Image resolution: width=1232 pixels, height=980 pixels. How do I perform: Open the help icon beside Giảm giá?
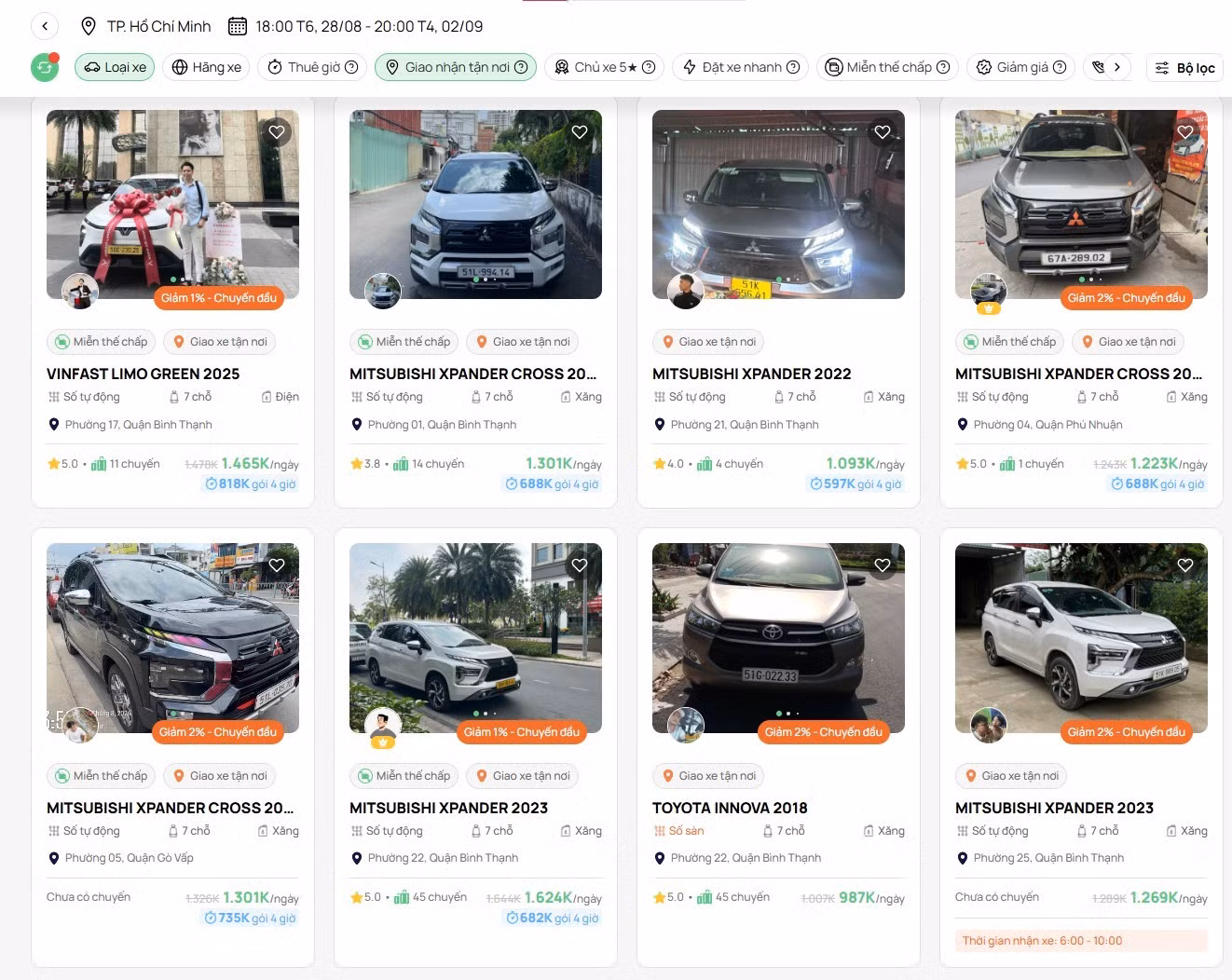[1060, 67]
